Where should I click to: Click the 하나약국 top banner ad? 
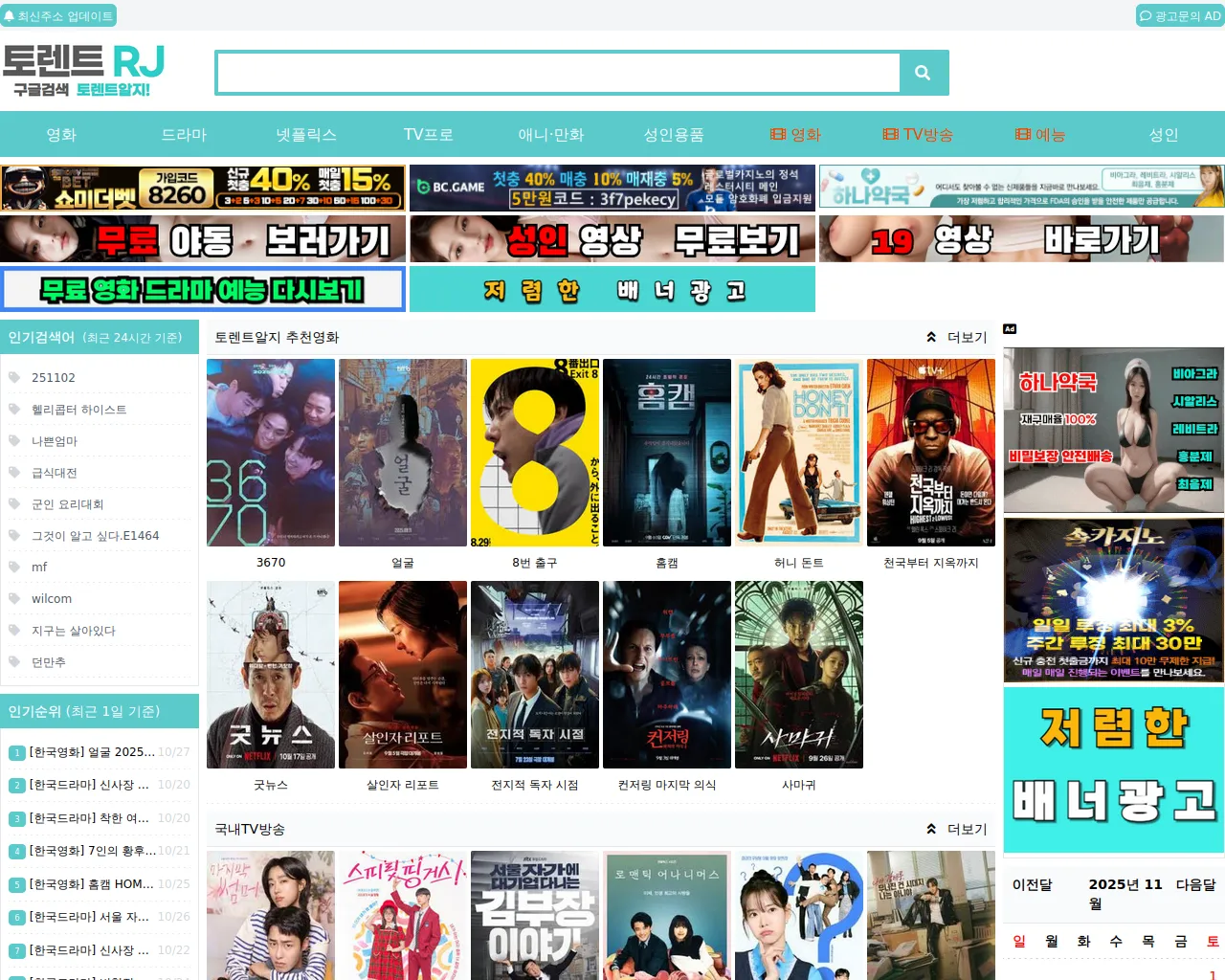[1021, 187]
